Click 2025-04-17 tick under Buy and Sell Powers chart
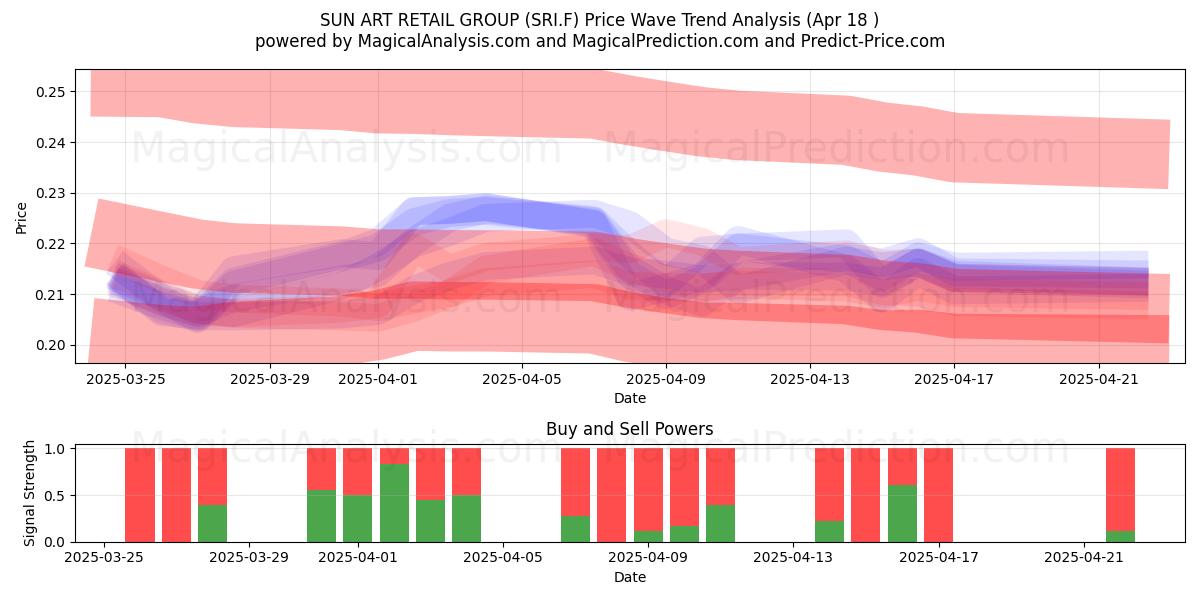The height and width of the screenshot is (600, 1200). [938, 558]
